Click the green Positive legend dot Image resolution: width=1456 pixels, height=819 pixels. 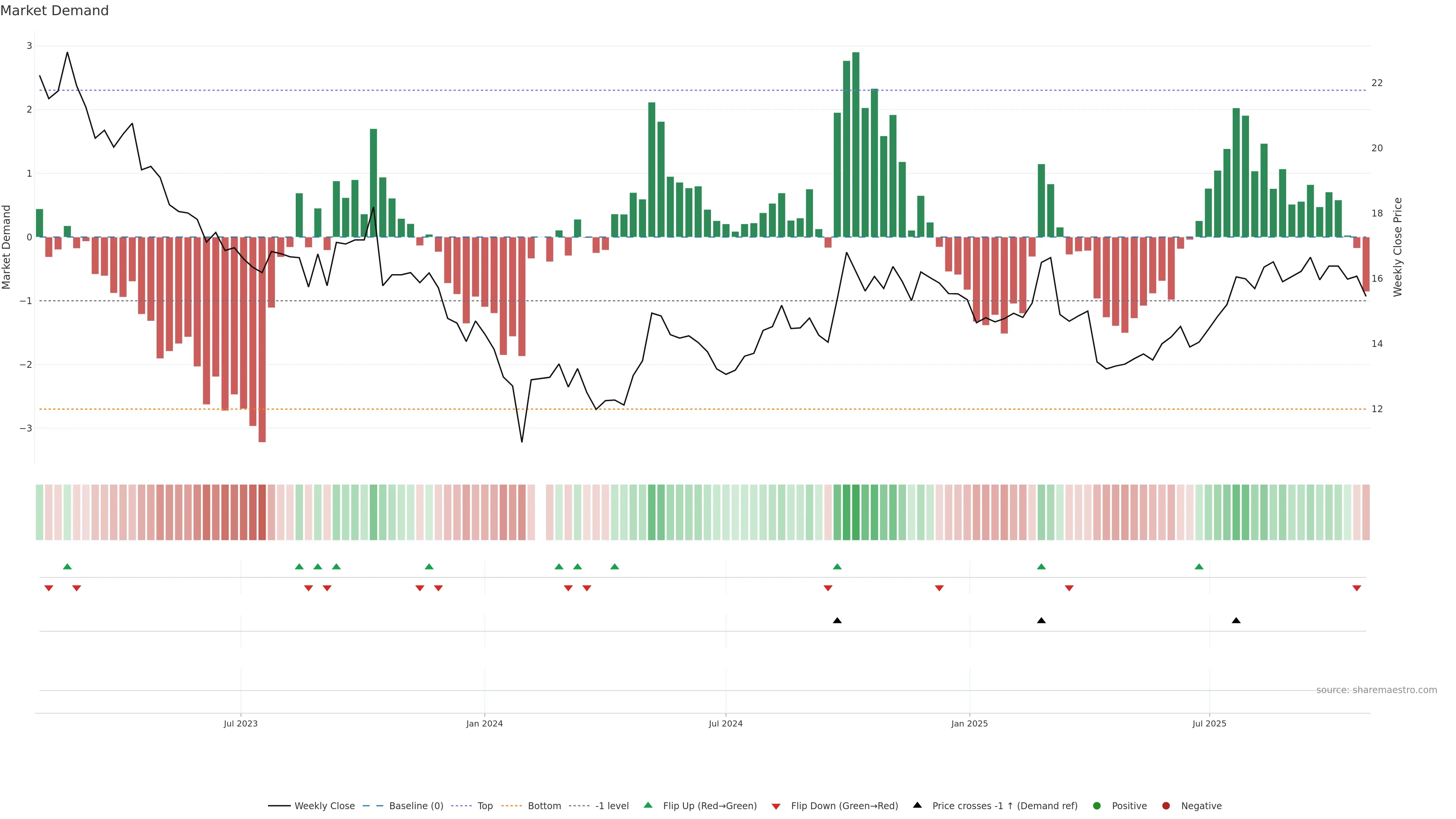pyautogui.click(x=1097, y=806)
